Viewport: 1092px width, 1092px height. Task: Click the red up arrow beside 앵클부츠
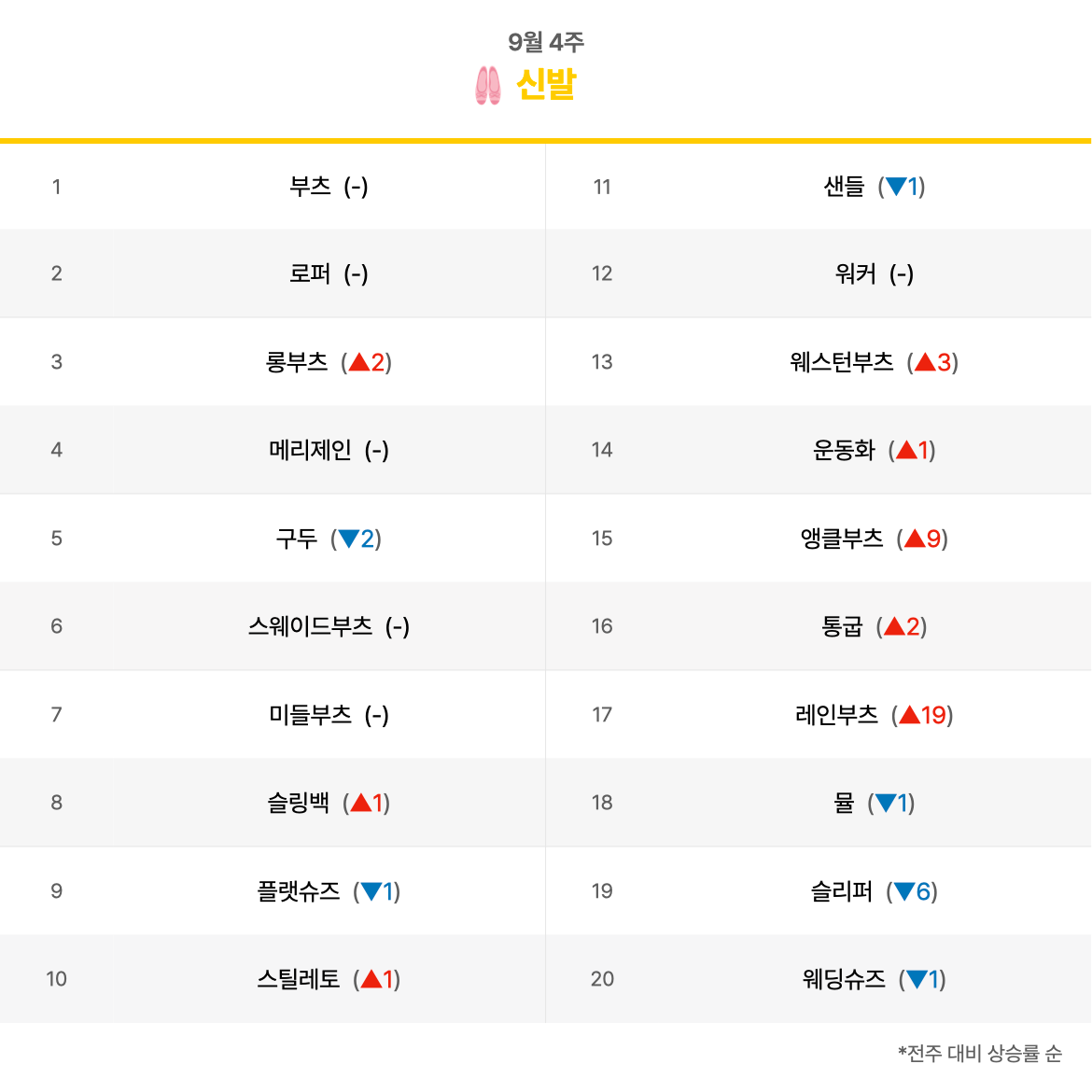[x=915, y=539]
